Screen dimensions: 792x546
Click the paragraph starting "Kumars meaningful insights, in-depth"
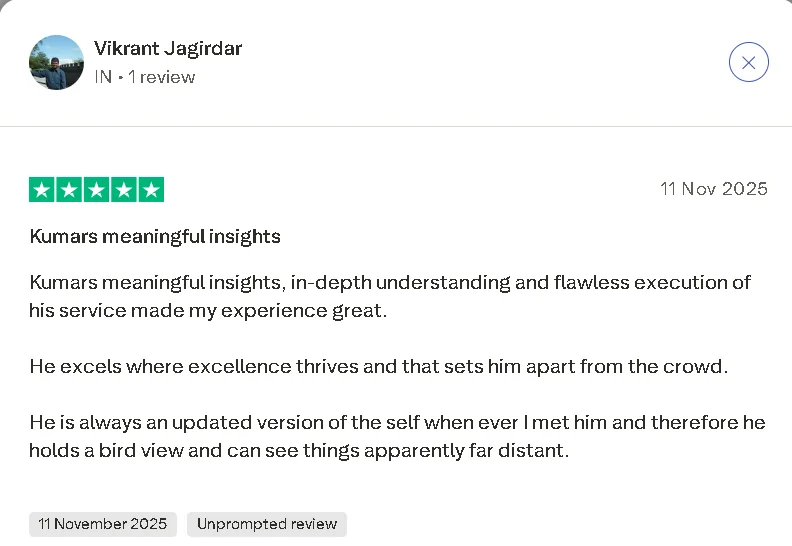click(x=390, y=283)
